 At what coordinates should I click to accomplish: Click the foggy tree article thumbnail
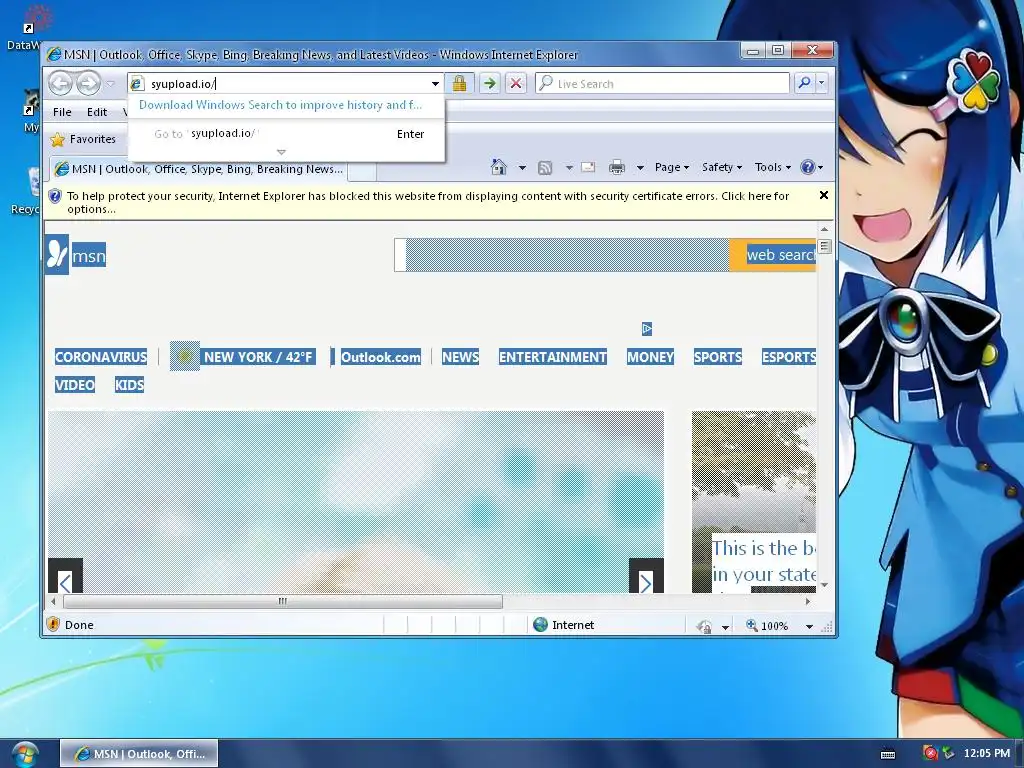[x=754, y=502]
